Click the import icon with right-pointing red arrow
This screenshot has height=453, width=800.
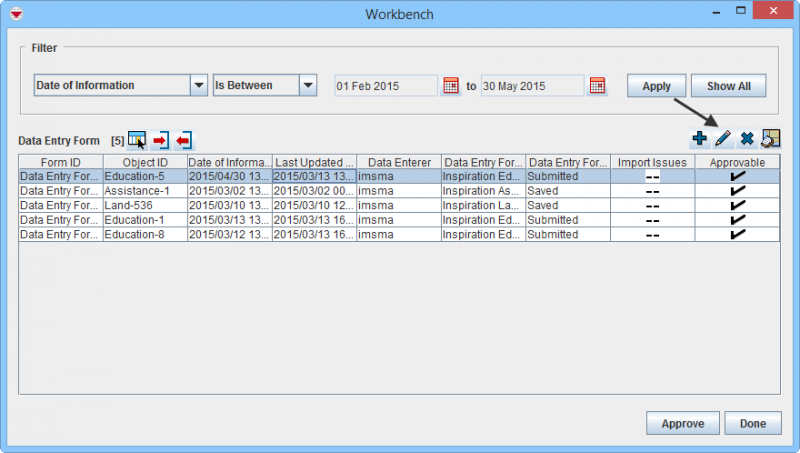[x=160, y=139]
